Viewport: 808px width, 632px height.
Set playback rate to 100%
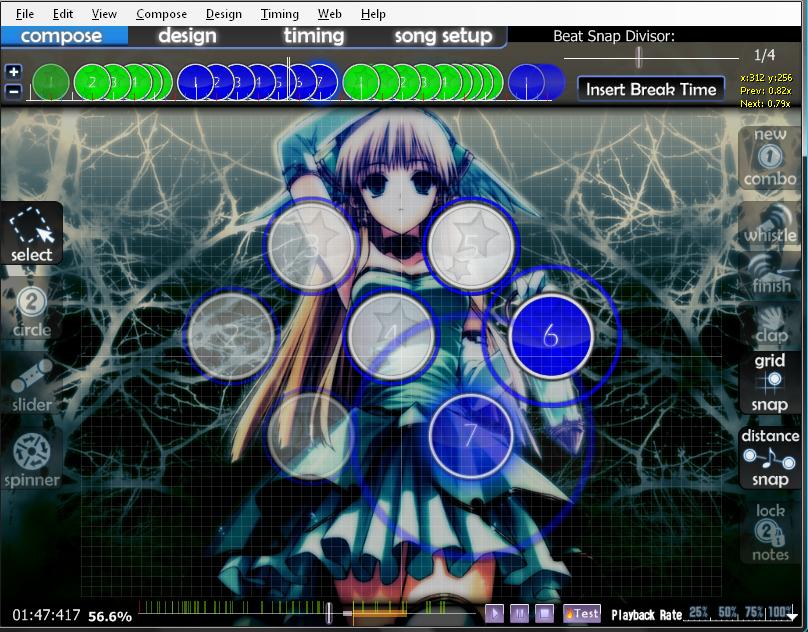click(780, 612)
